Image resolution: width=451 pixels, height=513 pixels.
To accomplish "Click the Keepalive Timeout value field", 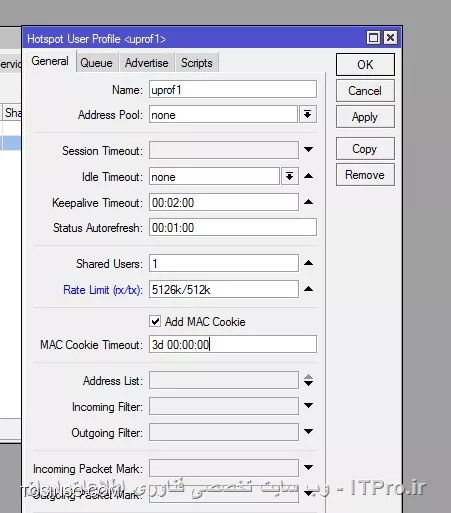I will (224, 202).
